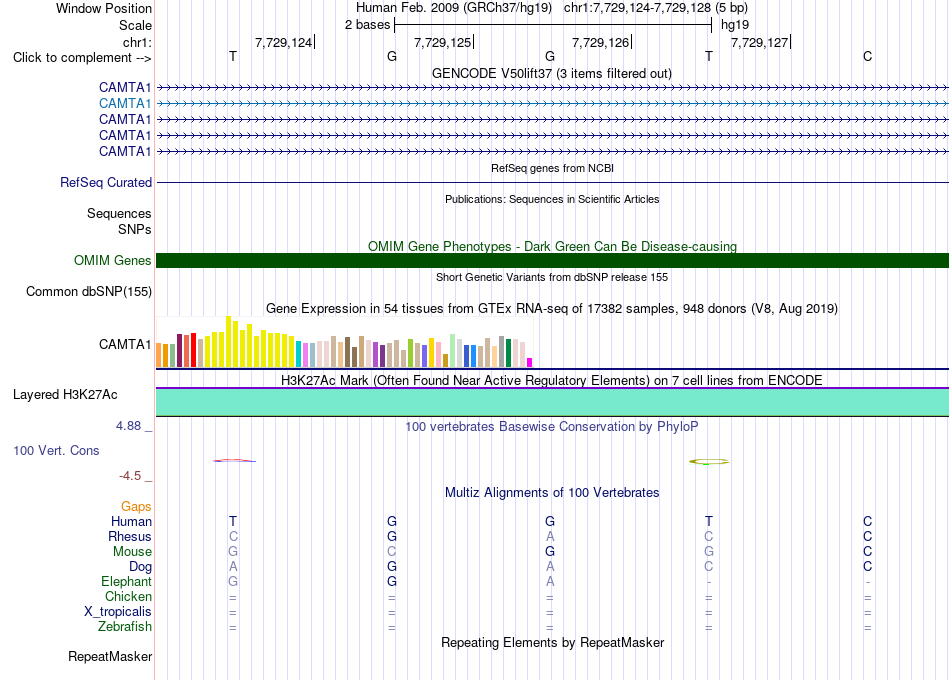The width and height of the screenshot is (950, 680).
Task: Open the GTEx 'Gene Expression in 54 tissues' title
Action: click(552, 308)
